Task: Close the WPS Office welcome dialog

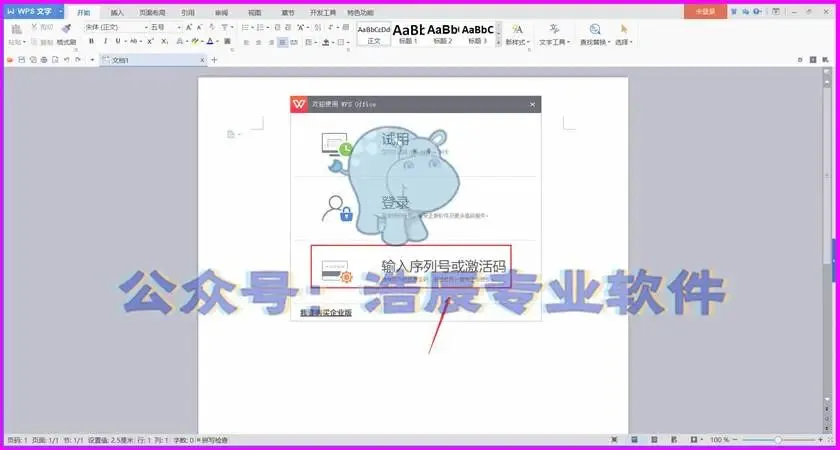Action: pyautogui.click(x=532, y=104)
